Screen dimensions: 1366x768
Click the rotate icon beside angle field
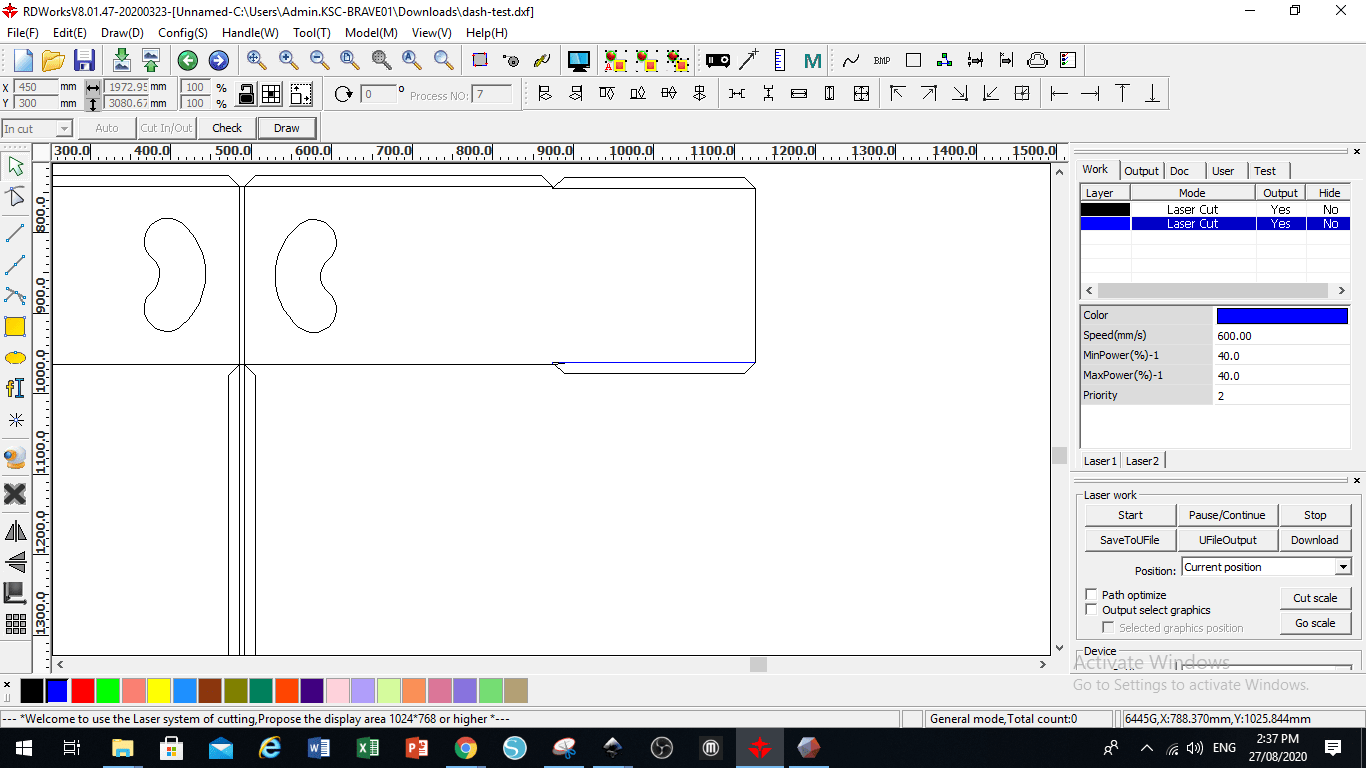click(x=344, y=94)
